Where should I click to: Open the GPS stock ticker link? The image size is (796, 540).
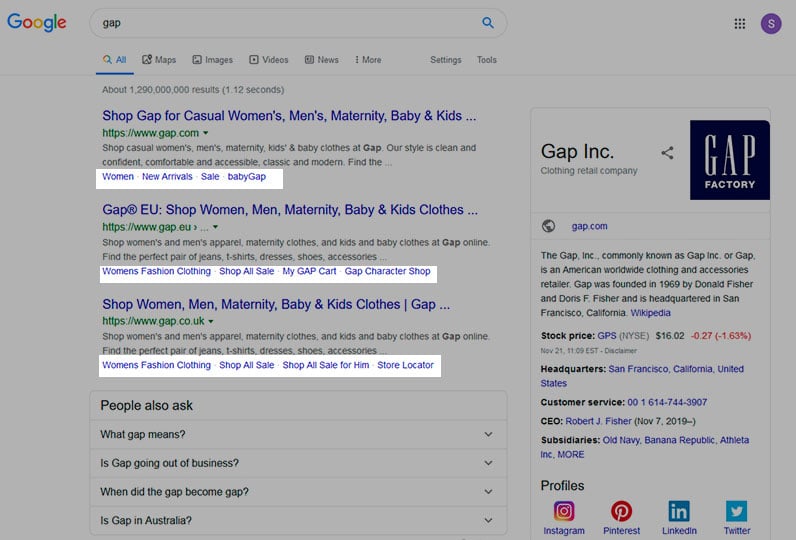click(x=607, y=335)
